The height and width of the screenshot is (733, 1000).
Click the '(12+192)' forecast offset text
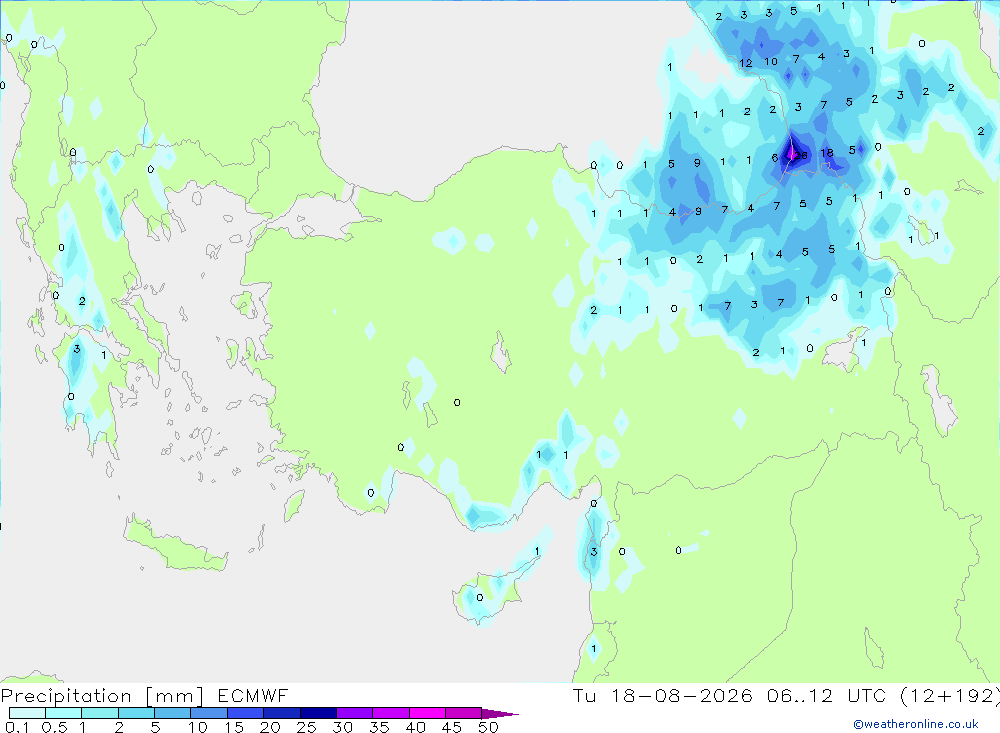tap(949, 695)
